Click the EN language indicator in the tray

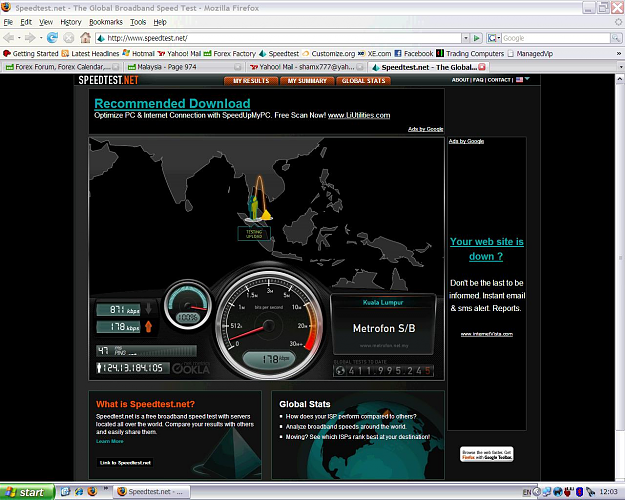point(527,492)
